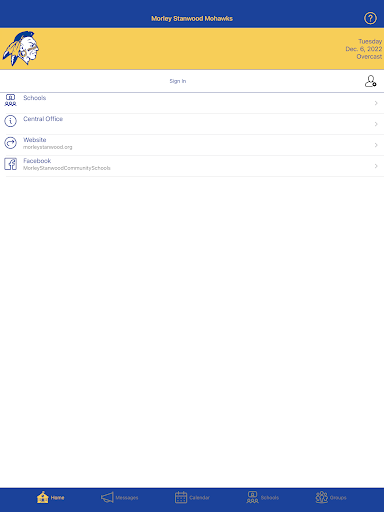Open the Groups tab
Viewport: 384px width, 512px height.
click(331, 497)
